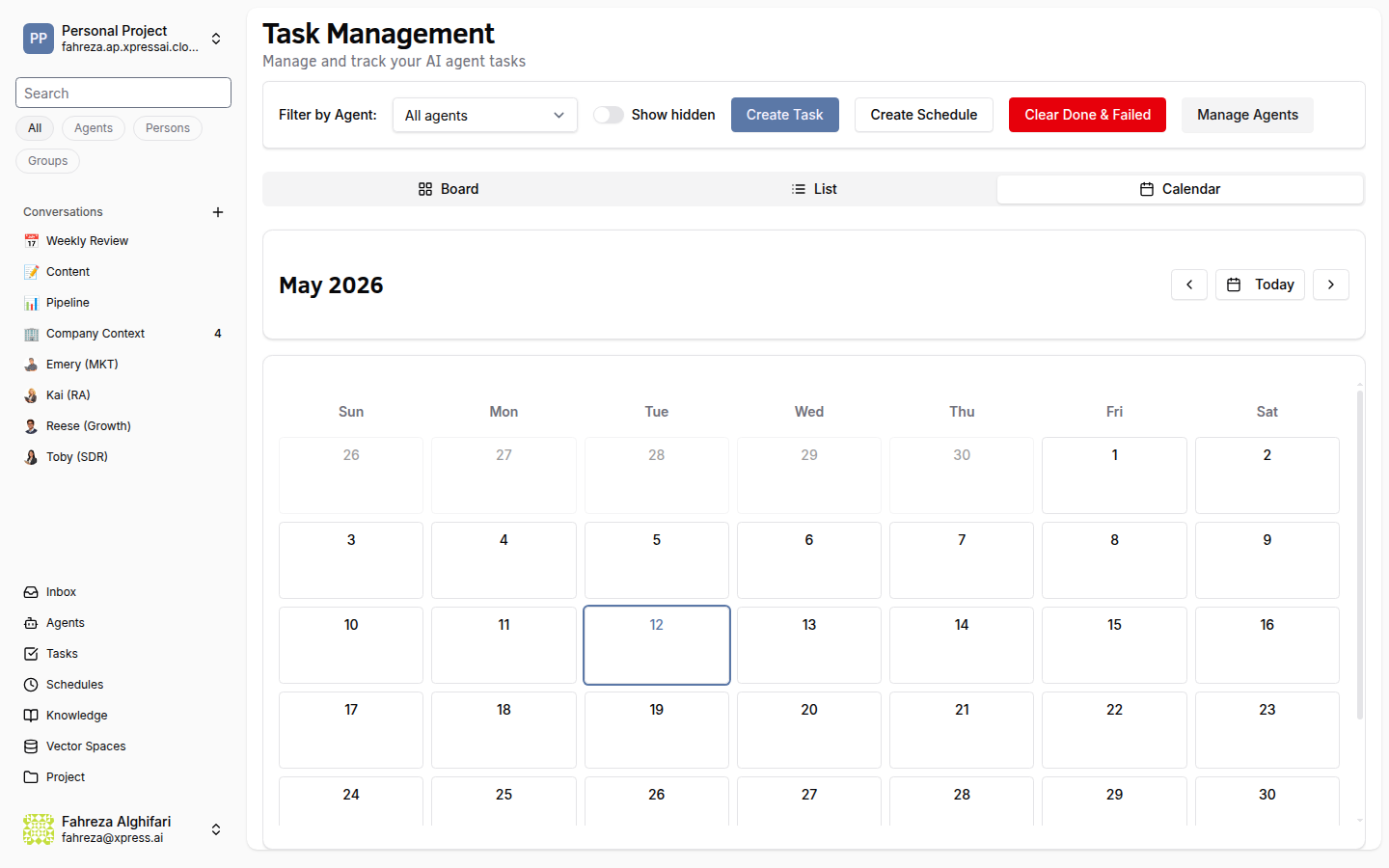This screenshot has width=1389, height=868.
Task: Switch to the Calendar view tab
Action: point(1180,189)
